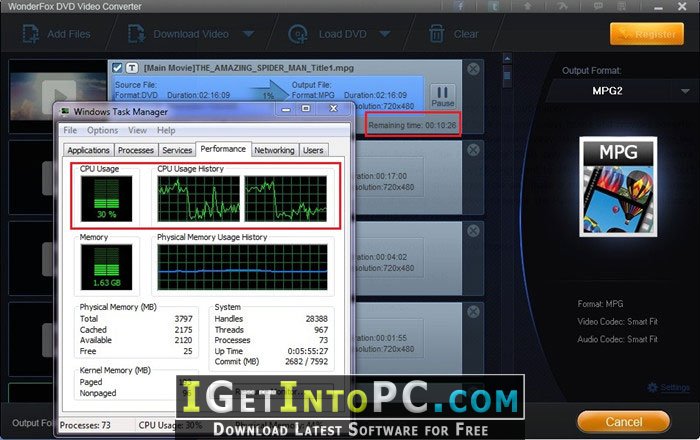This screenshot has width=700, height=440.
Task: Pause the current conversion
Action: pyautogui.click(x=442, y=96)
